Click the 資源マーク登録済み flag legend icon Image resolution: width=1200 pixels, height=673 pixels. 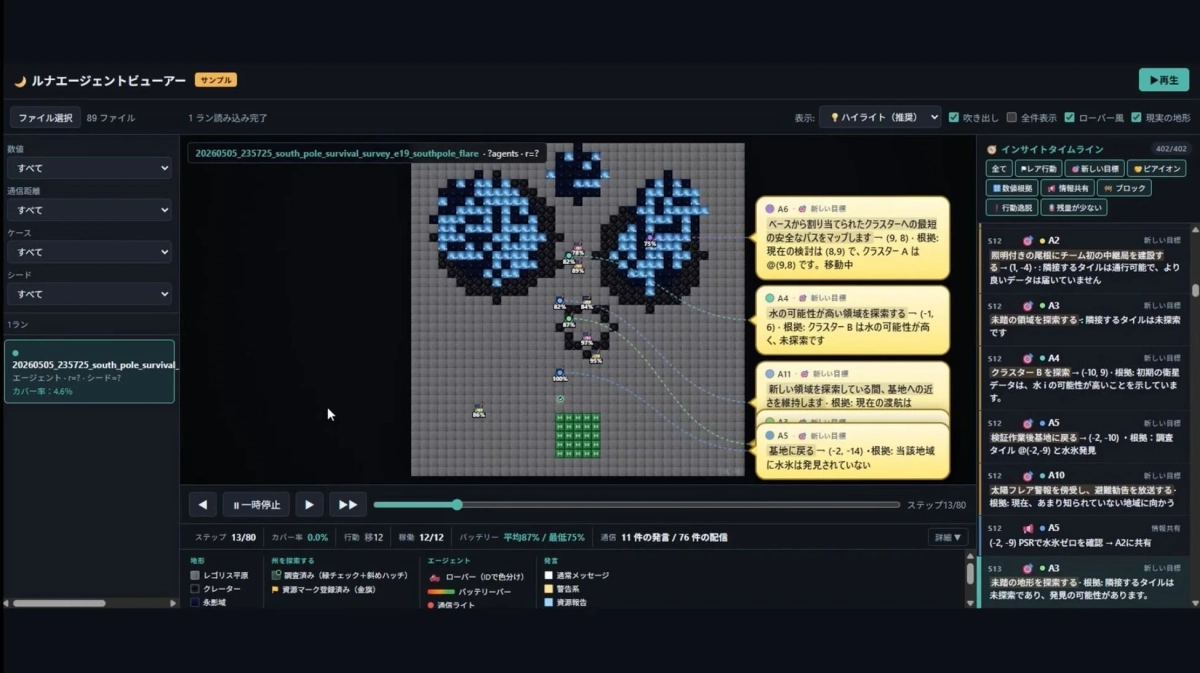click(276, 590)
